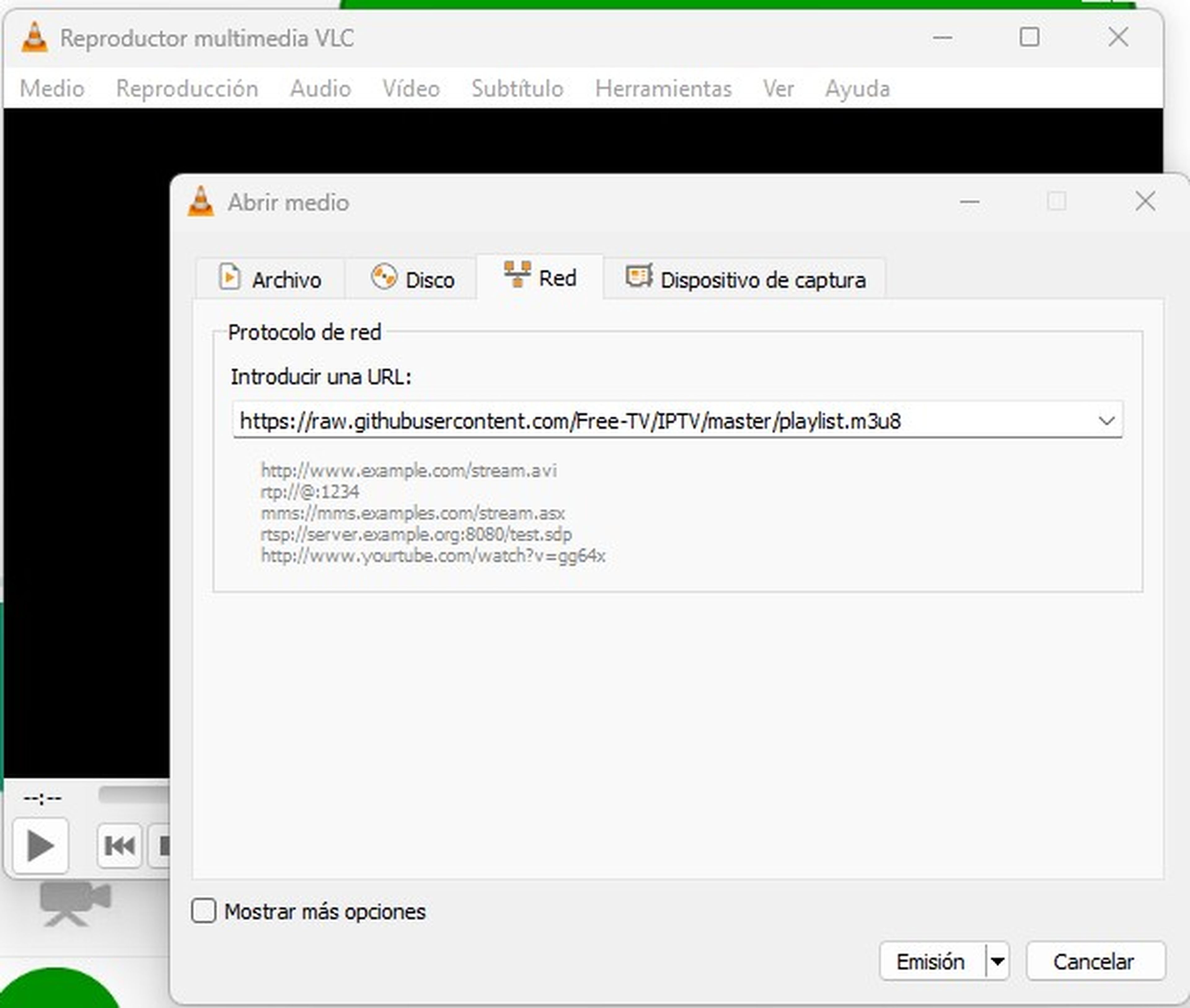The image size is (1190, 1008).
Task: Expand the URL history dropdown arrow
Action: 1107,421
